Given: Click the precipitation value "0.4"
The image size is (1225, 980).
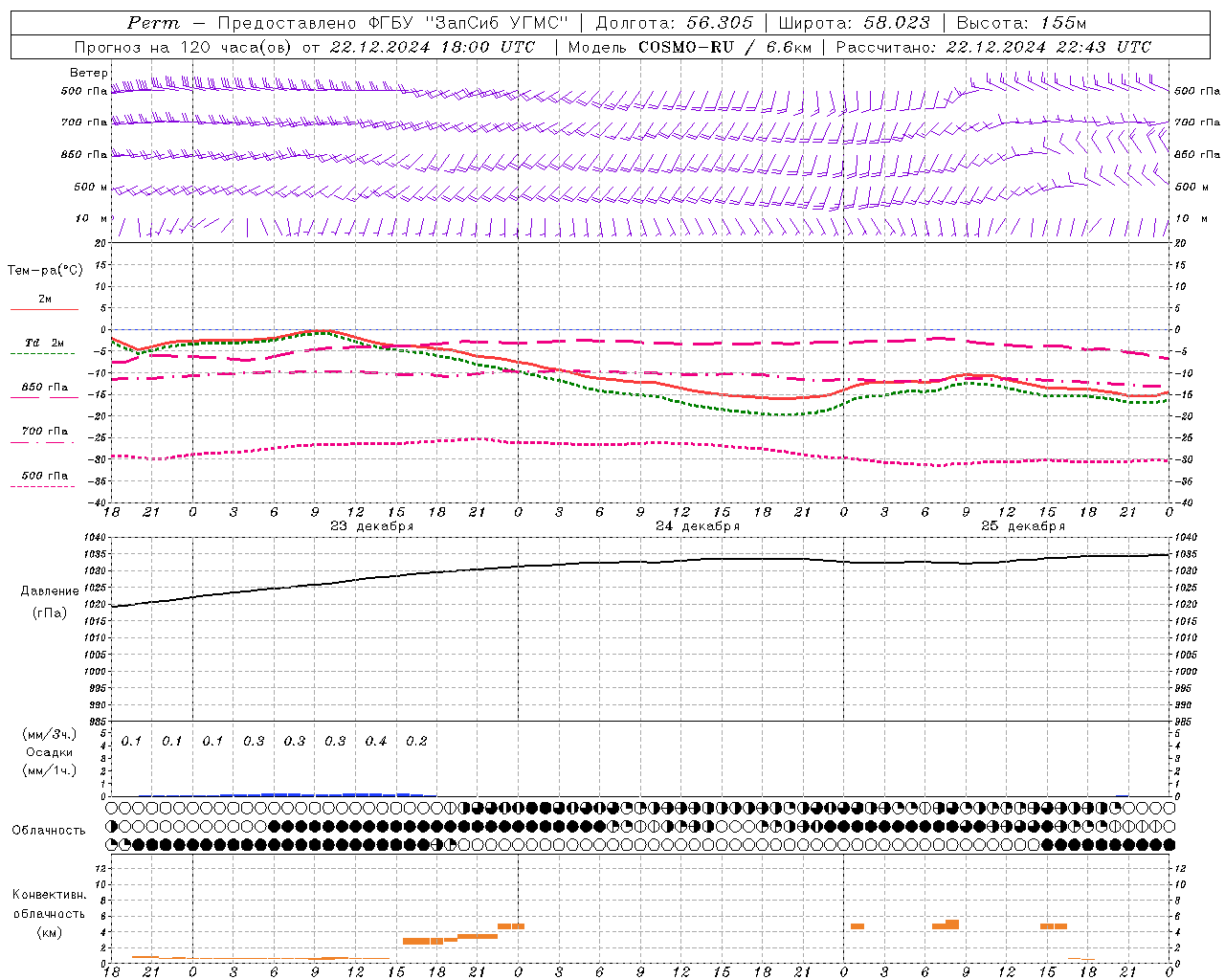Looking at the screenshot, I should click(376, 741).
